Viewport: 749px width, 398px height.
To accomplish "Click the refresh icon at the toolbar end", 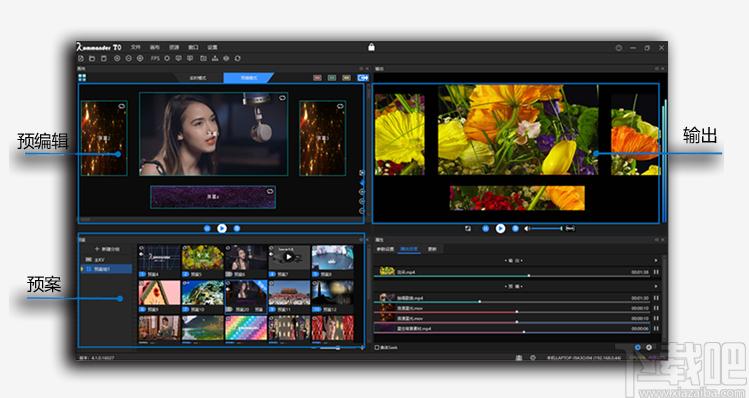I will (237, 58).
